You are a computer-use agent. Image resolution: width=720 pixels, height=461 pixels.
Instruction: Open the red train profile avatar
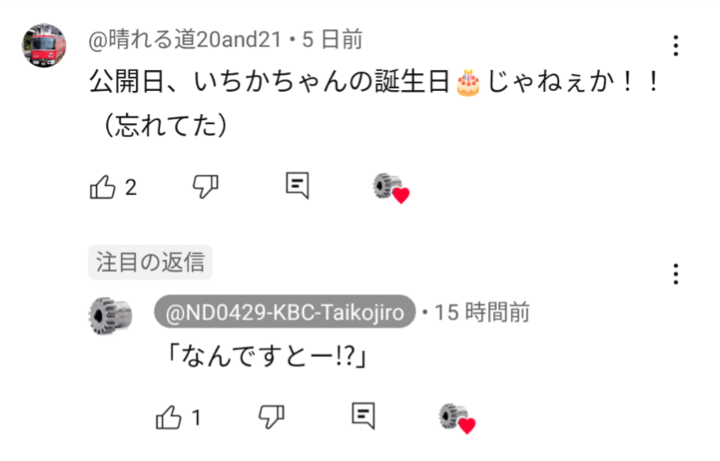[44, 45]
